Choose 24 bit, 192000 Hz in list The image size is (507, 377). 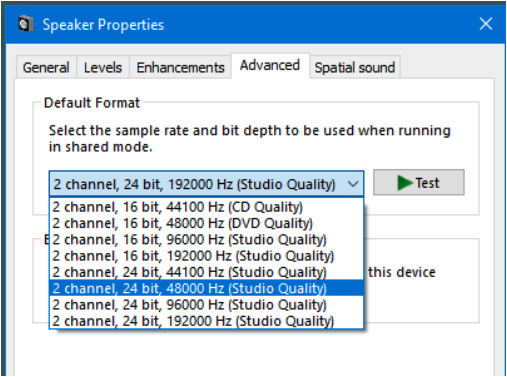click(206, 321)
